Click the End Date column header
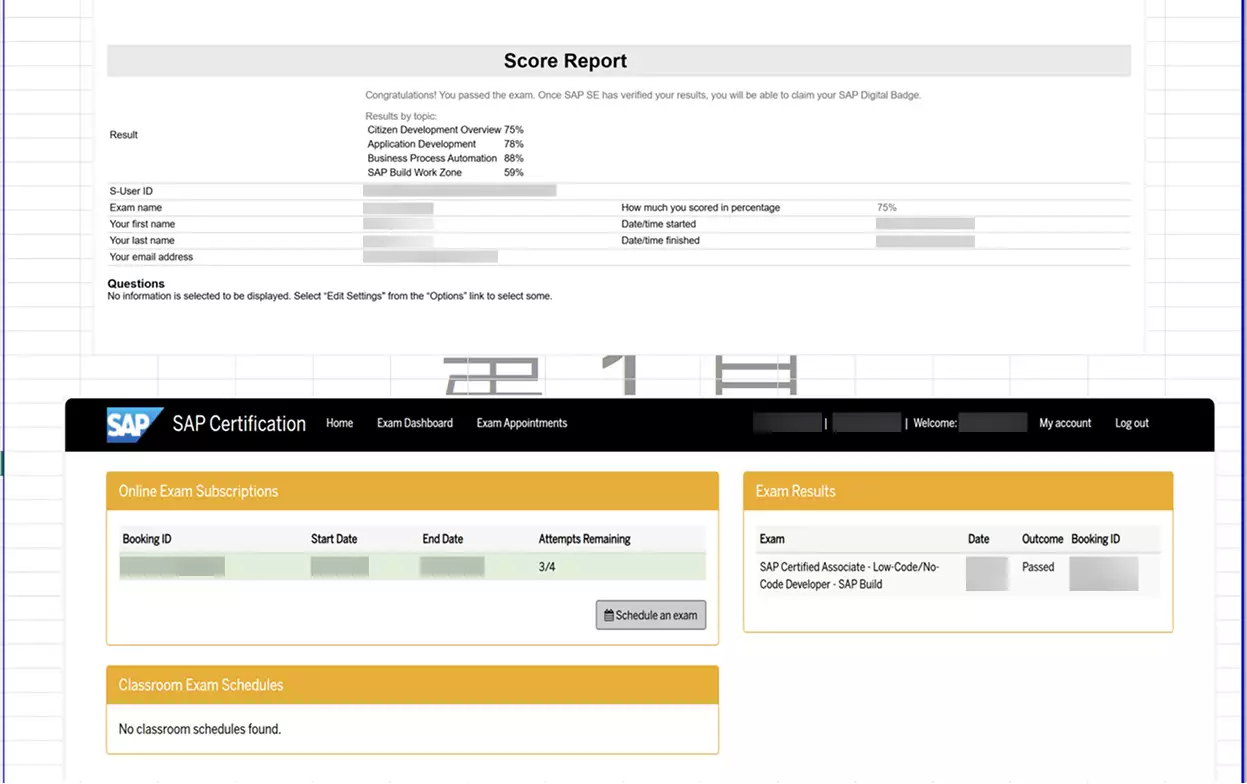1247x784 pixels. (442, 539)
